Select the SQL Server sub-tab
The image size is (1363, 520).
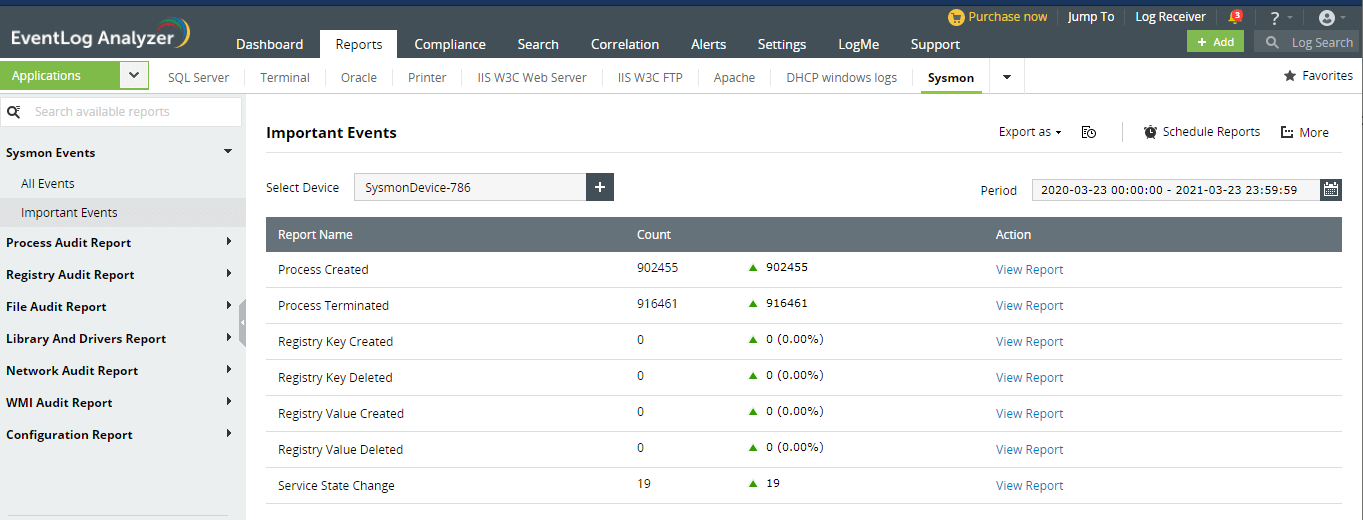tap(198, 77)
